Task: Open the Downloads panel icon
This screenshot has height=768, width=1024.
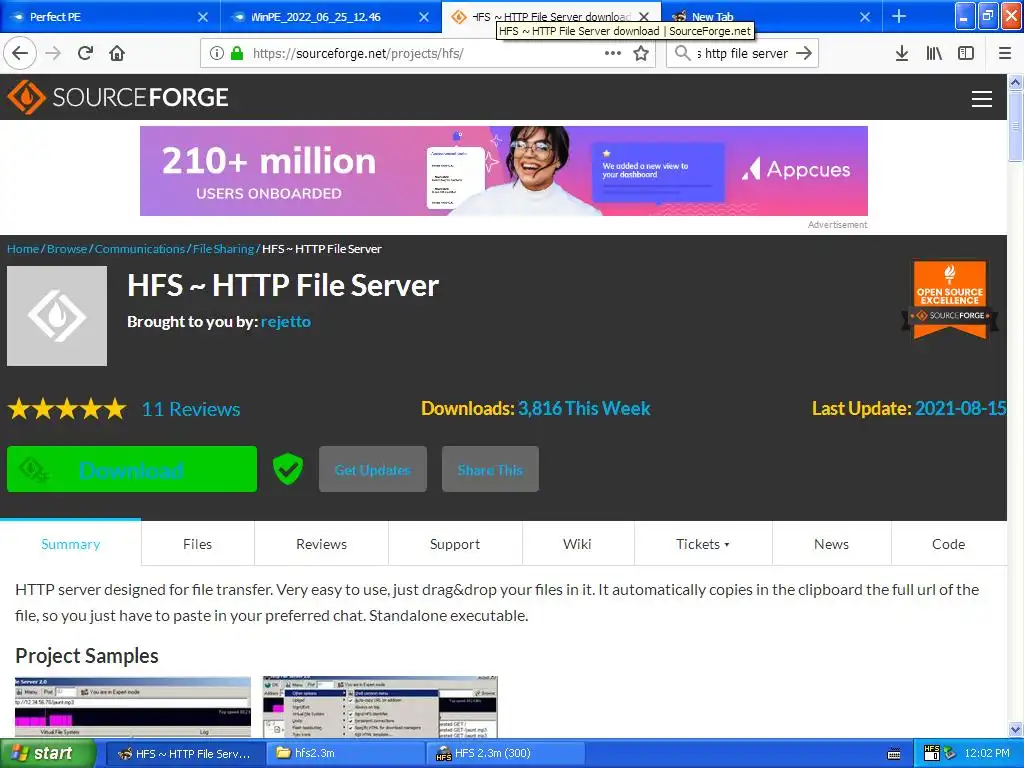Action: (901, 53)
